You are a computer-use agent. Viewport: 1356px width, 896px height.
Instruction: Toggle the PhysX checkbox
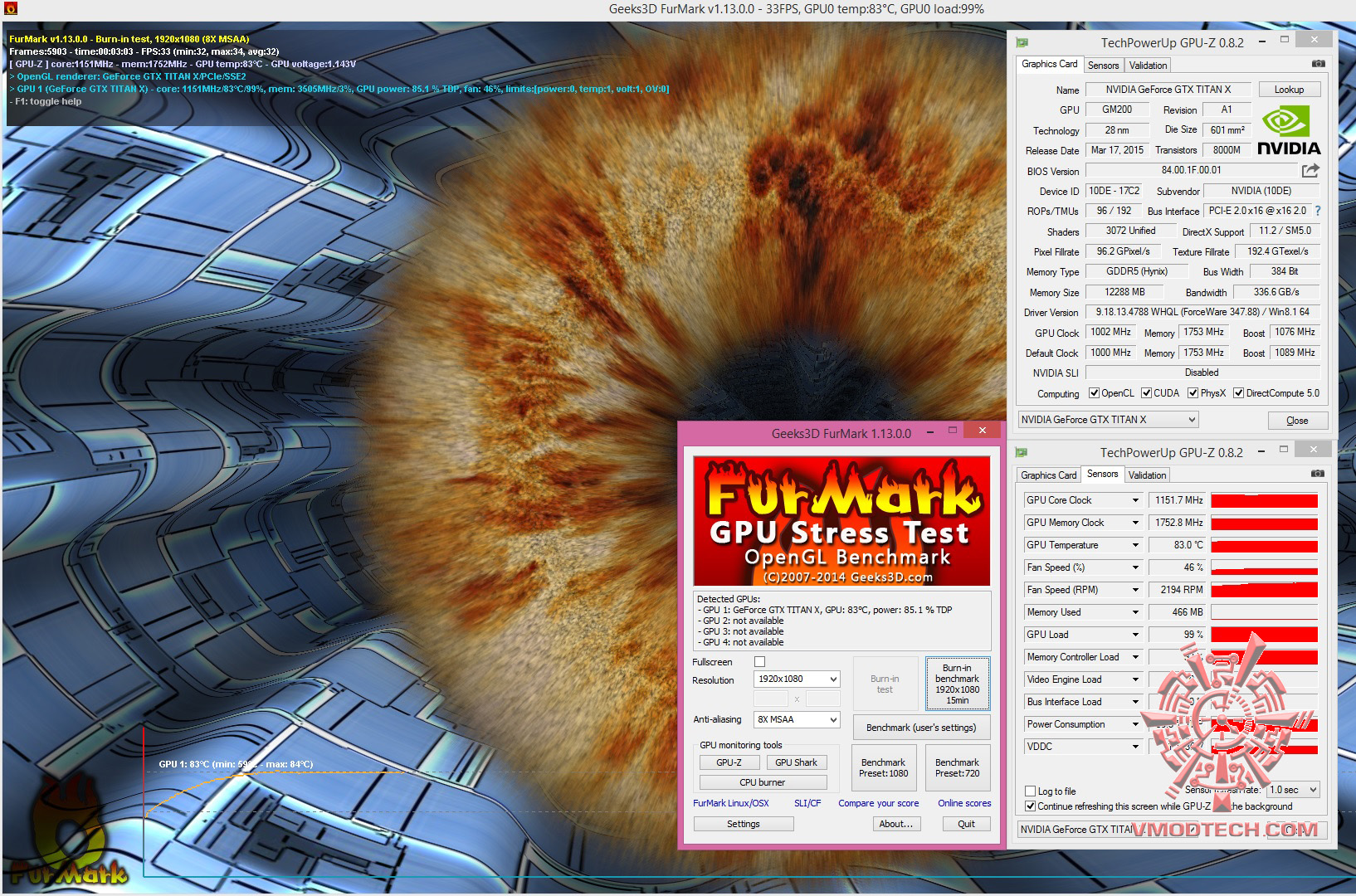click(1193, 393)
